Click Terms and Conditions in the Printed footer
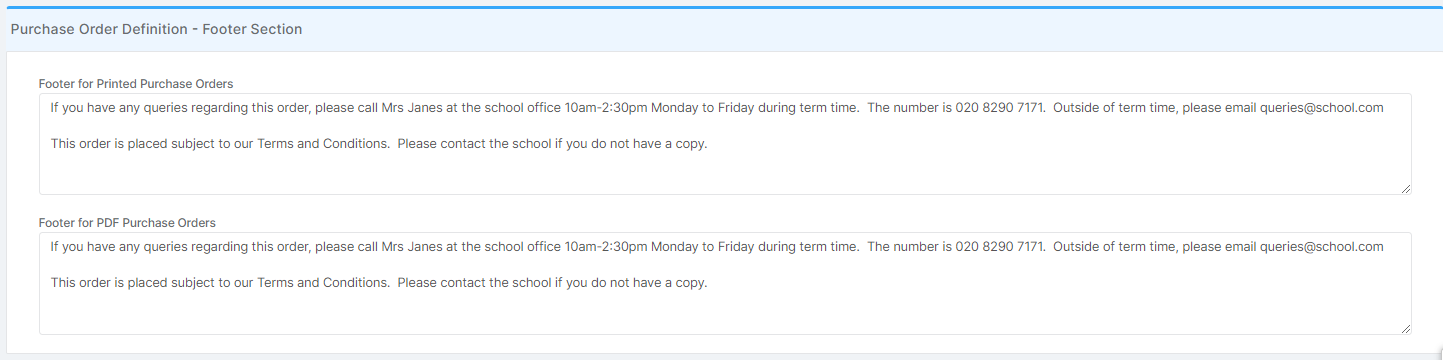Image resolution: width=1443 pixels, height=360 pixels. point(323,144)
